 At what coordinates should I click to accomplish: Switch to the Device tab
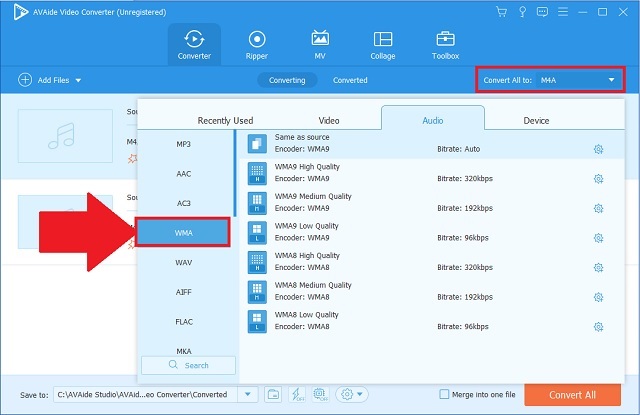tap(536, 120)
